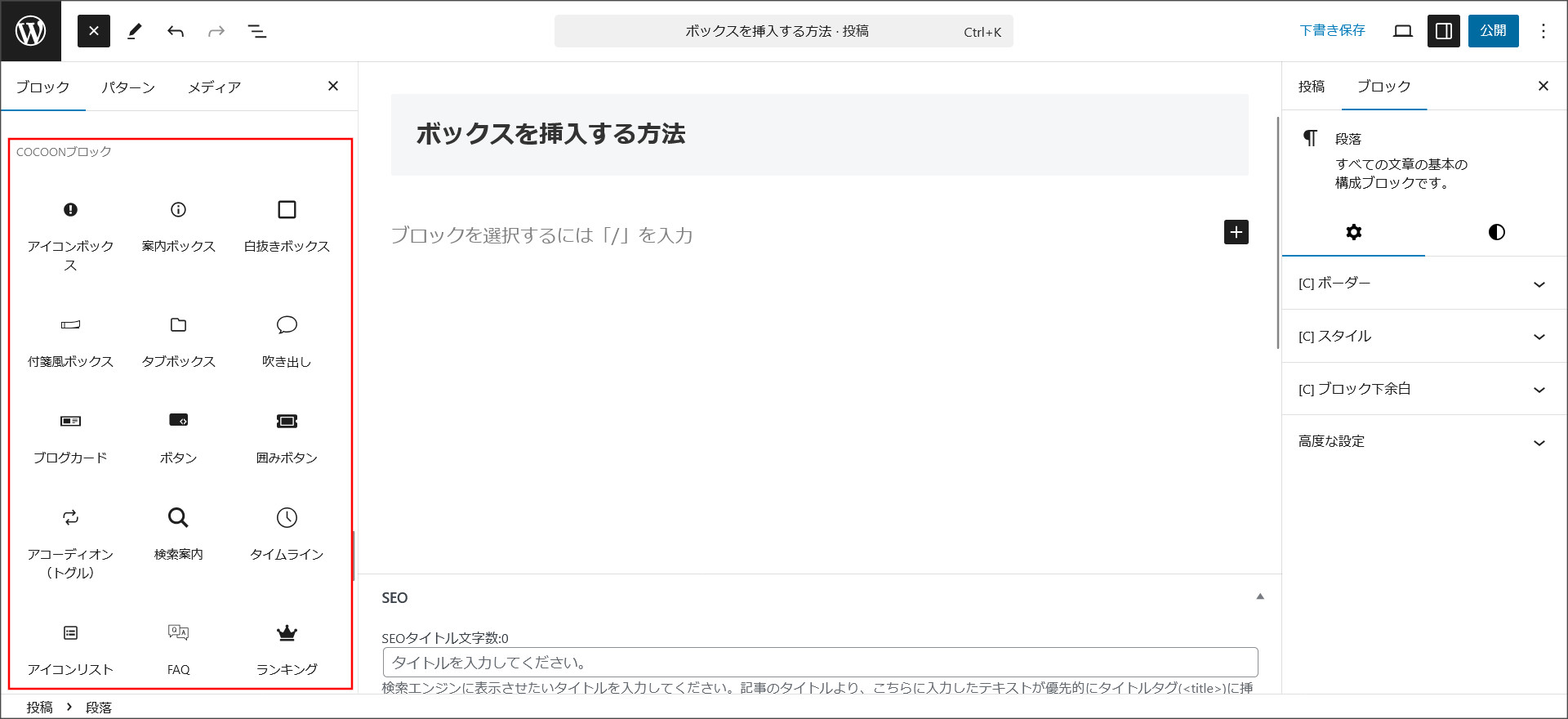Add the 検索案内 search block

[x=178, y=534]
